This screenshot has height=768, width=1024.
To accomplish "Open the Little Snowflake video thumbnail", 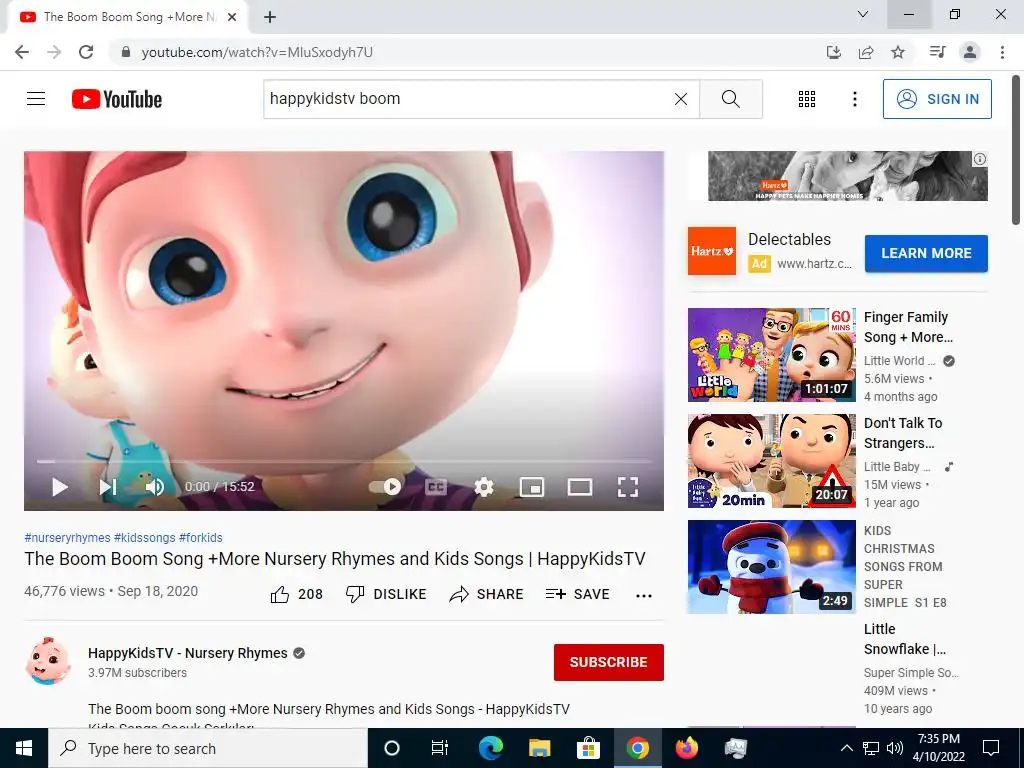I will [771, 567].
